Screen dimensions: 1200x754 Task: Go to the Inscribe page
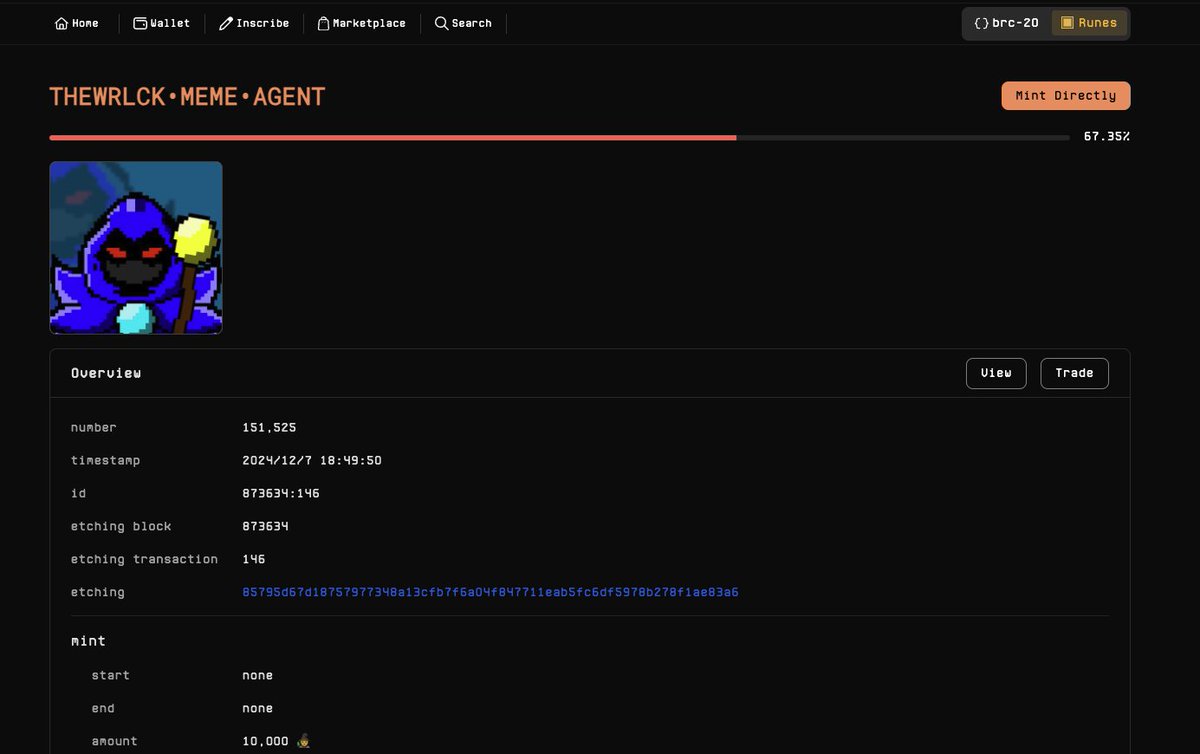[x=254, y=23]
